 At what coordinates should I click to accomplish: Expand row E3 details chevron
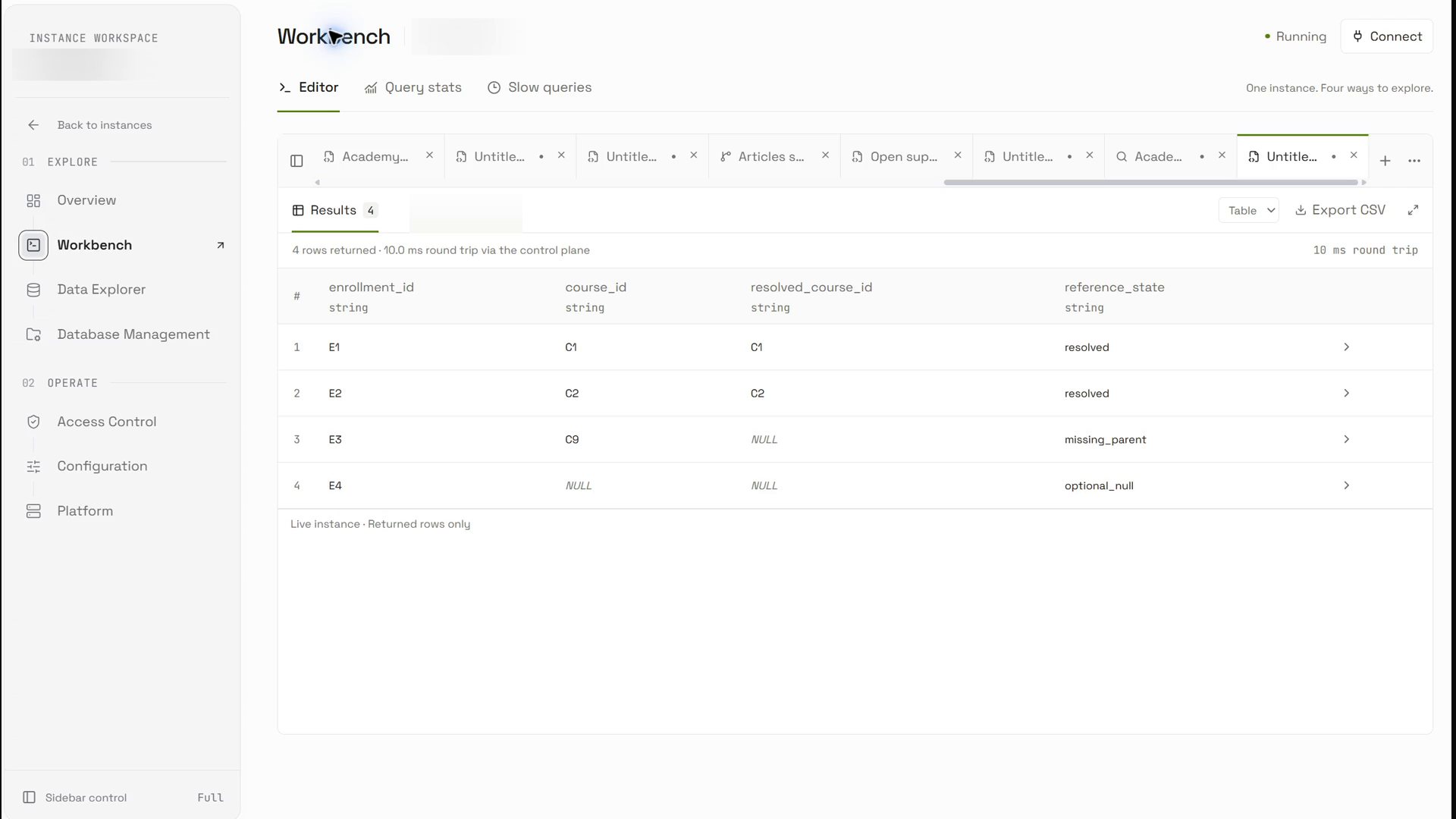click(x=1347, y=440)
